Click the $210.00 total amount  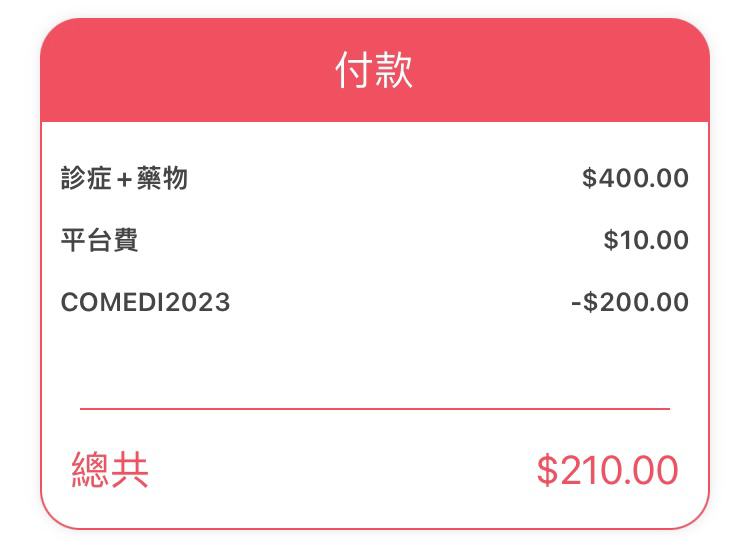pyautogui.click(x=607, y=470)
